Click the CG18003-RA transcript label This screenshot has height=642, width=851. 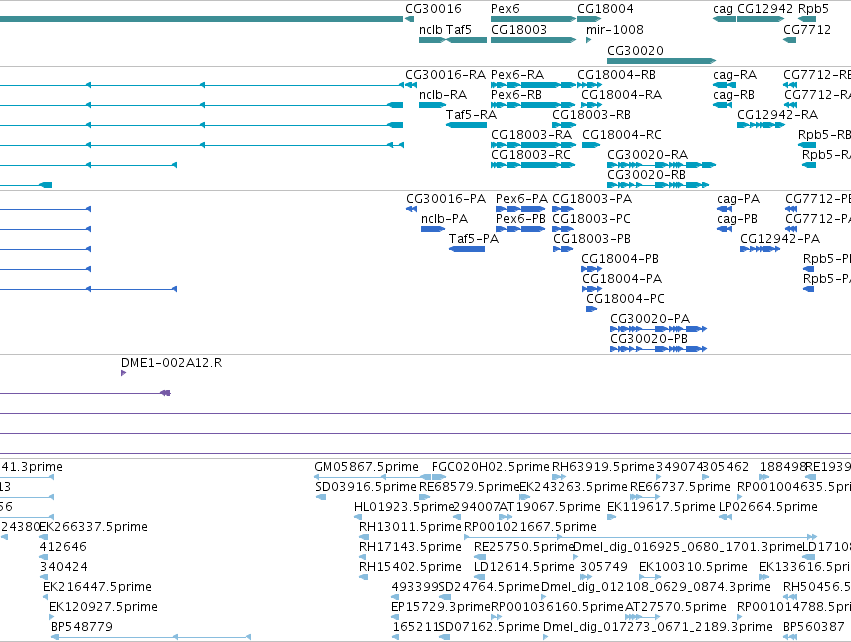pos(531,135)
